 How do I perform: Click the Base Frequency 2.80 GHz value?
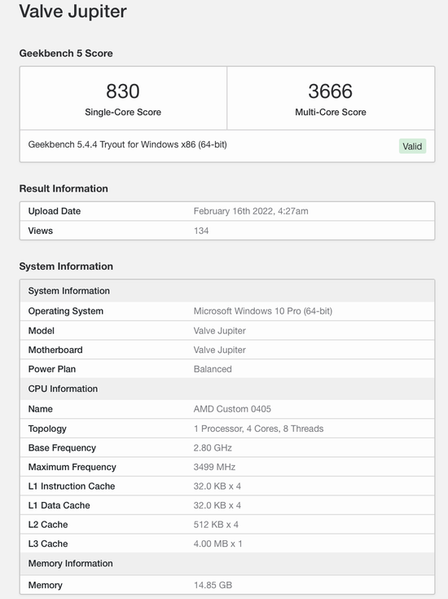point(213,448)
